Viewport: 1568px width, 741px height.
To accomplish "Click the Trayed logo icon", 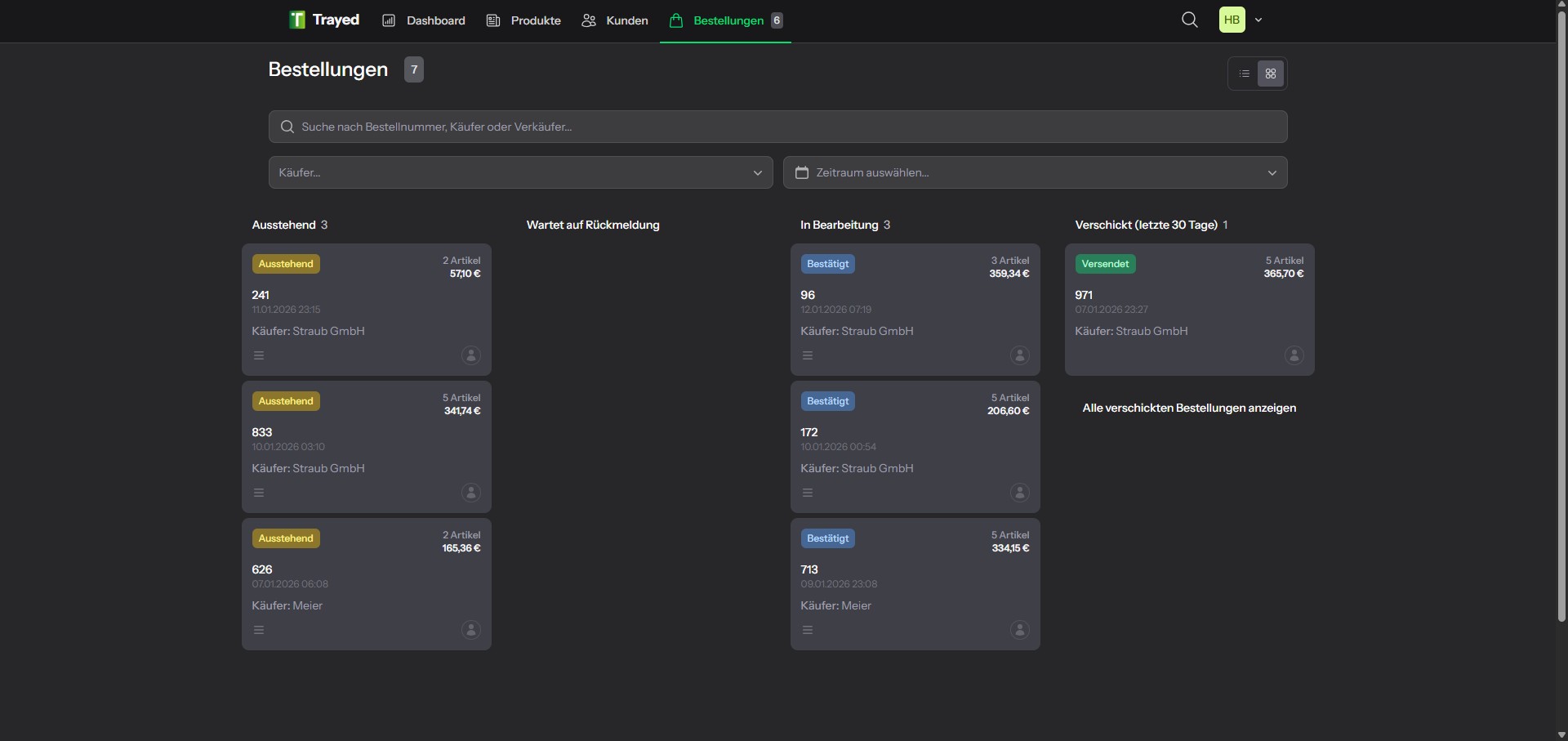I will click(x=297, y=20).
